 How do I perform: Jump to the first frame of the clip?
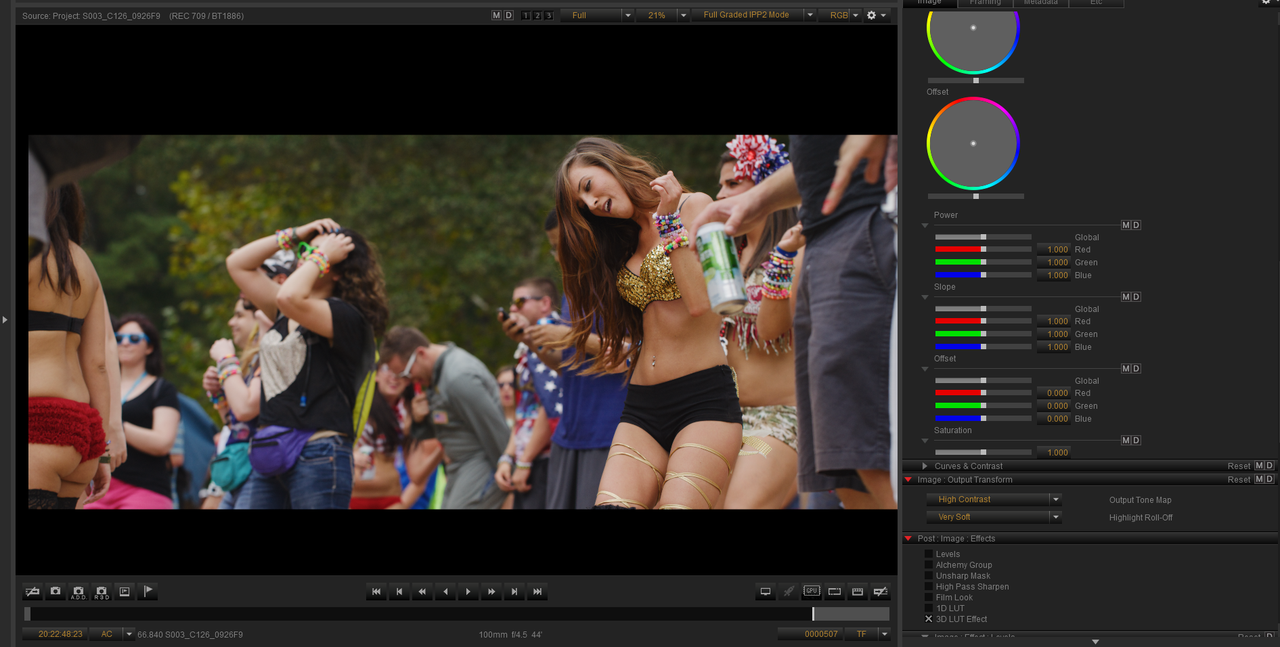pyautogui.click(x=376, y=592)
